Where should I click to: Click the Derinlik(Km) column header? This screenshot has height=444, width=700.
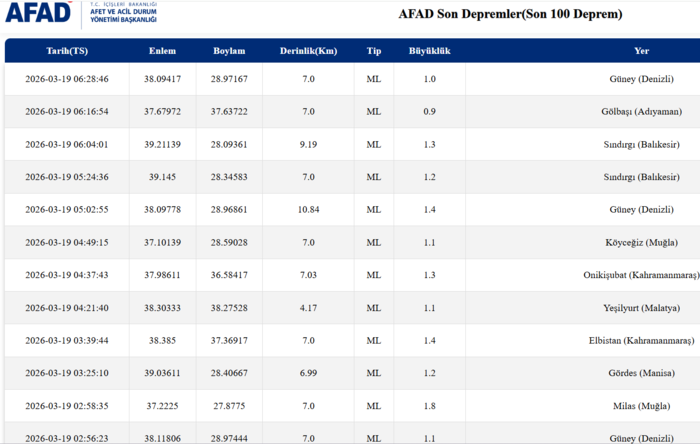[308, 51]
